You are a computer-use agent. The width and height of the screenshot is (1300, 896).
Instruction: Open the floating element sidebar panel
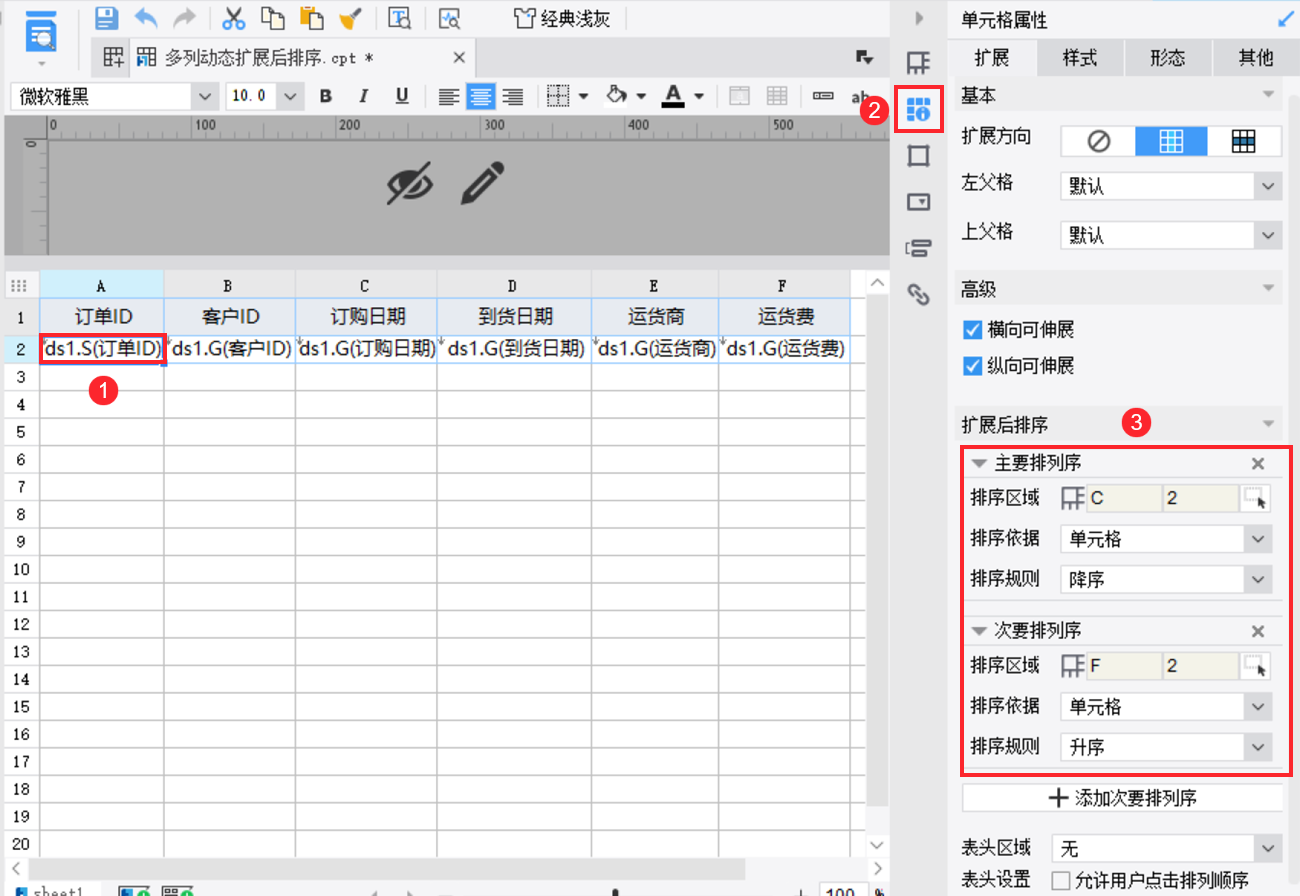(x=919, y=156)
